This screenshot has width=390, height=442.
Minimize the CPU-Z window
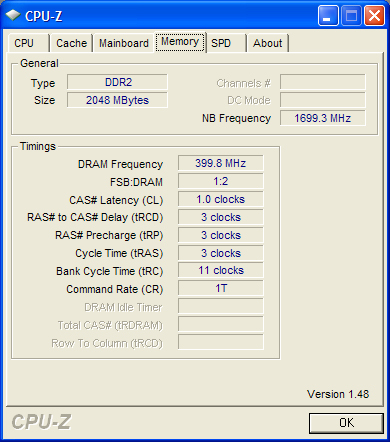coord(328,16)
